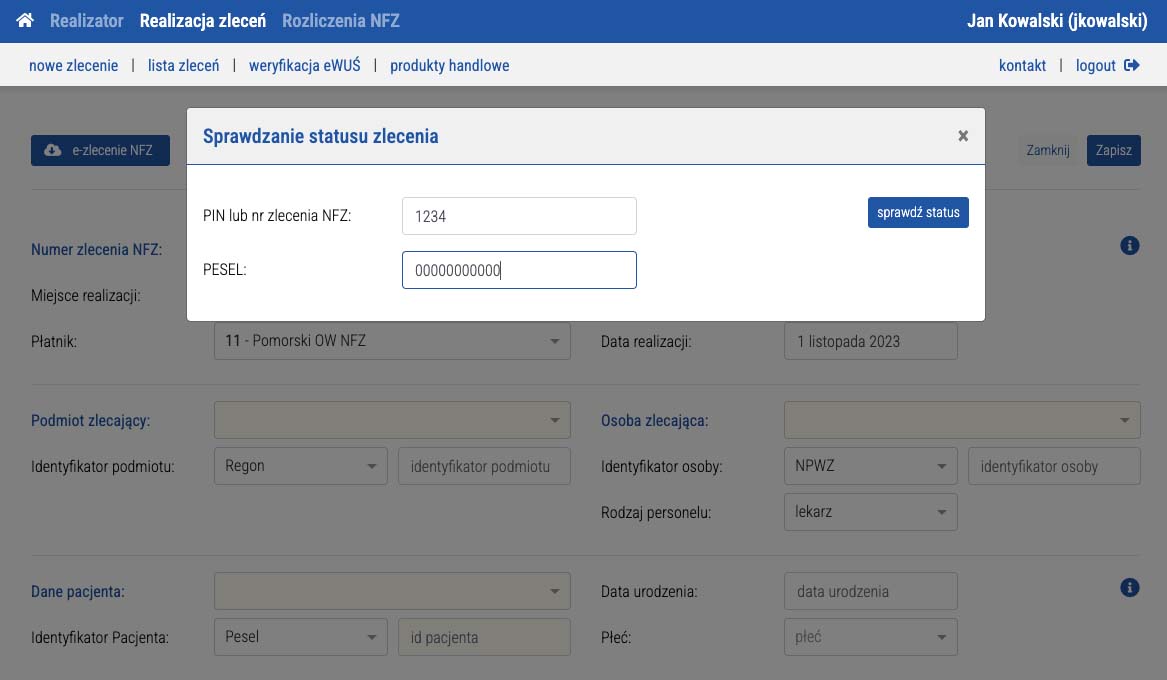Select the Data realizacji date field
This screenshot has height=680, width=1167.
click(x=870, y=341)
